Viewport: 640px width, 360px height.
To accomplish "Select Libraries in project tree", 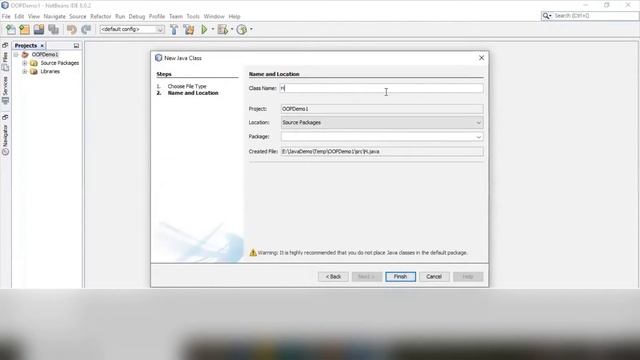I will click(50, 71).
